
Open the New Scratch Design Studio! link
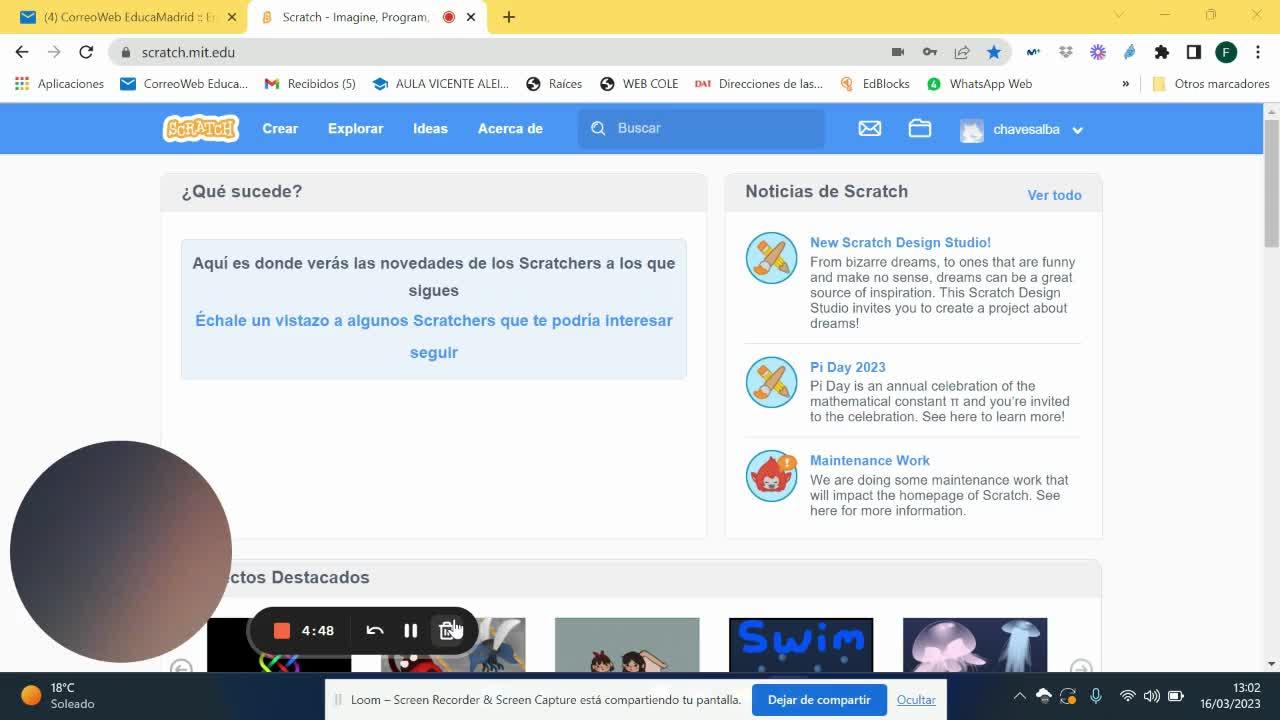[900, 242]
